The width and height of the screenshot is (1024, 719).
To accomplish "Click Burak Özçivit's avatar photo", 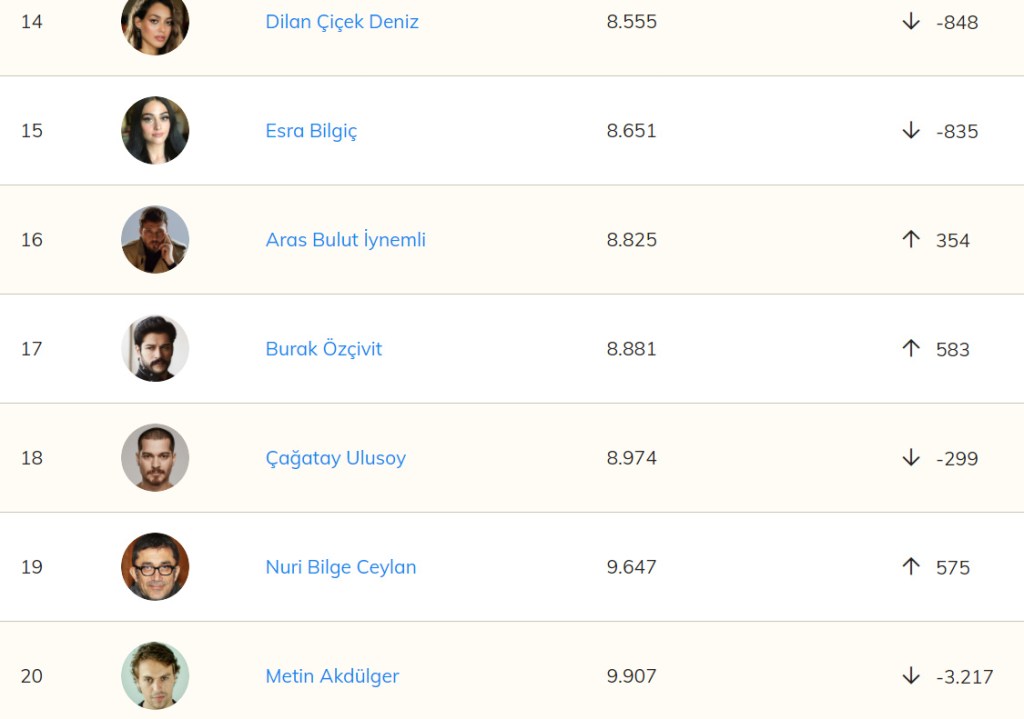I will click(155, 349).
